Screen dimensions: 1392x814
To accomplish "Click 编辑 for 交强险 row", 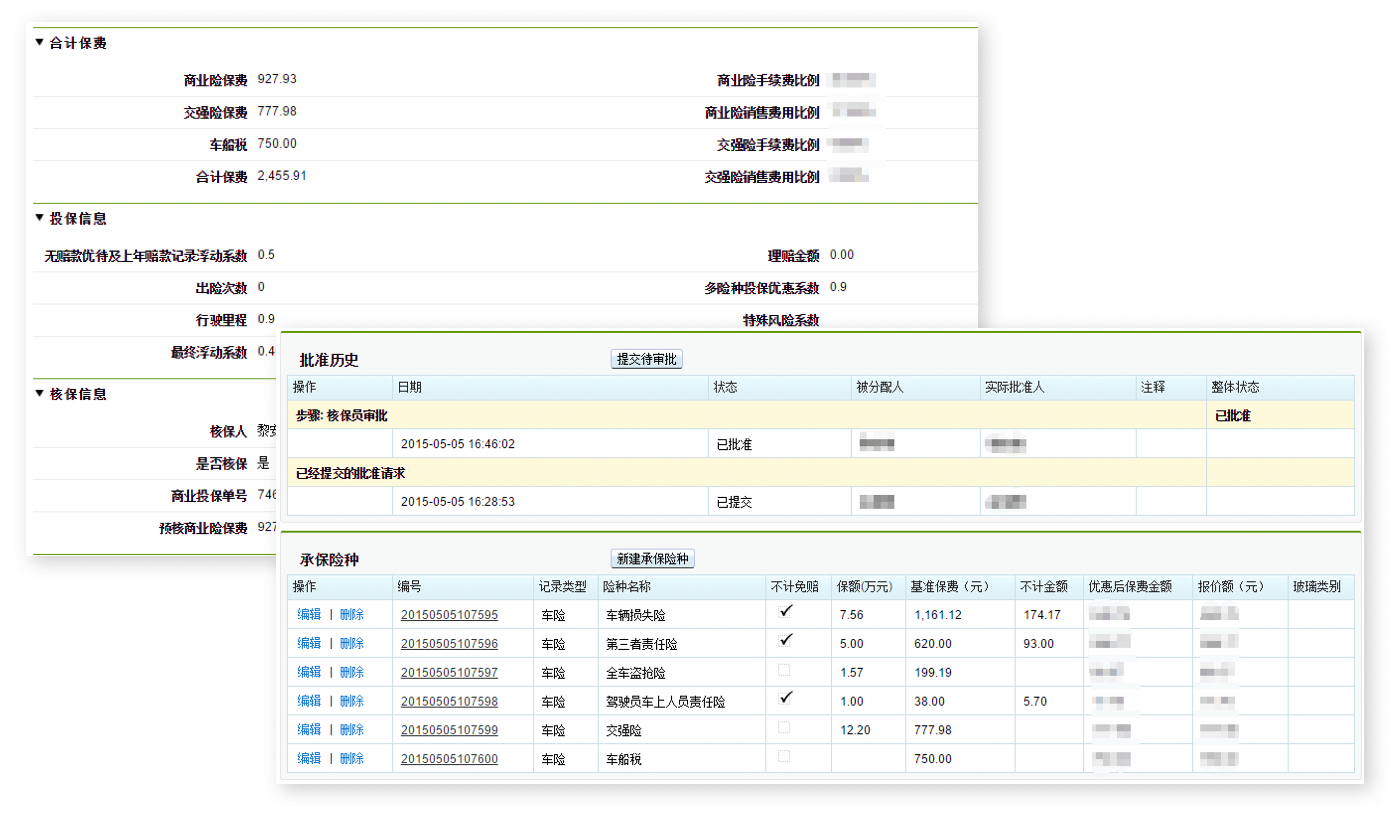I will click(x=309, y=730).
